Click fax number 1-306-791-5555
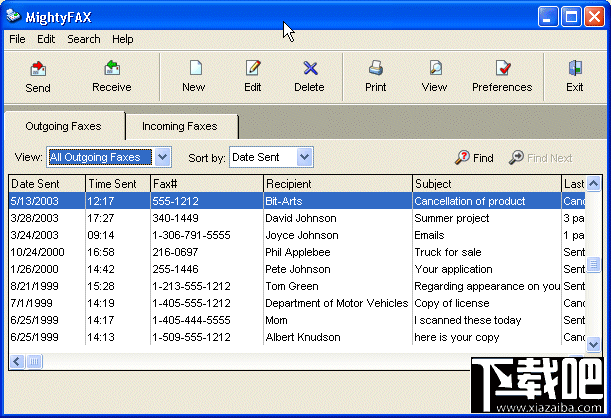 click(x=191, y=235)
